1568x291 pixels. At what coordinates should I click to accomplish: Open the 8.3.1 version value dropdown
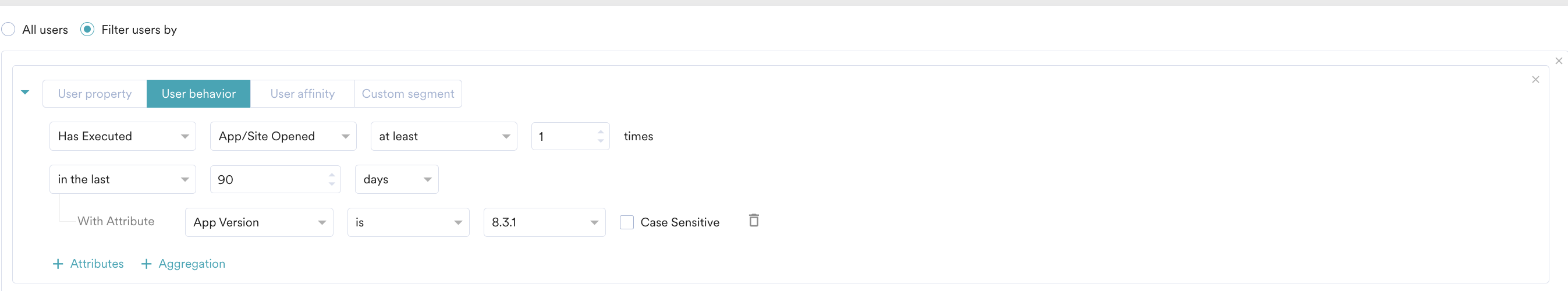tap(544, 222)
